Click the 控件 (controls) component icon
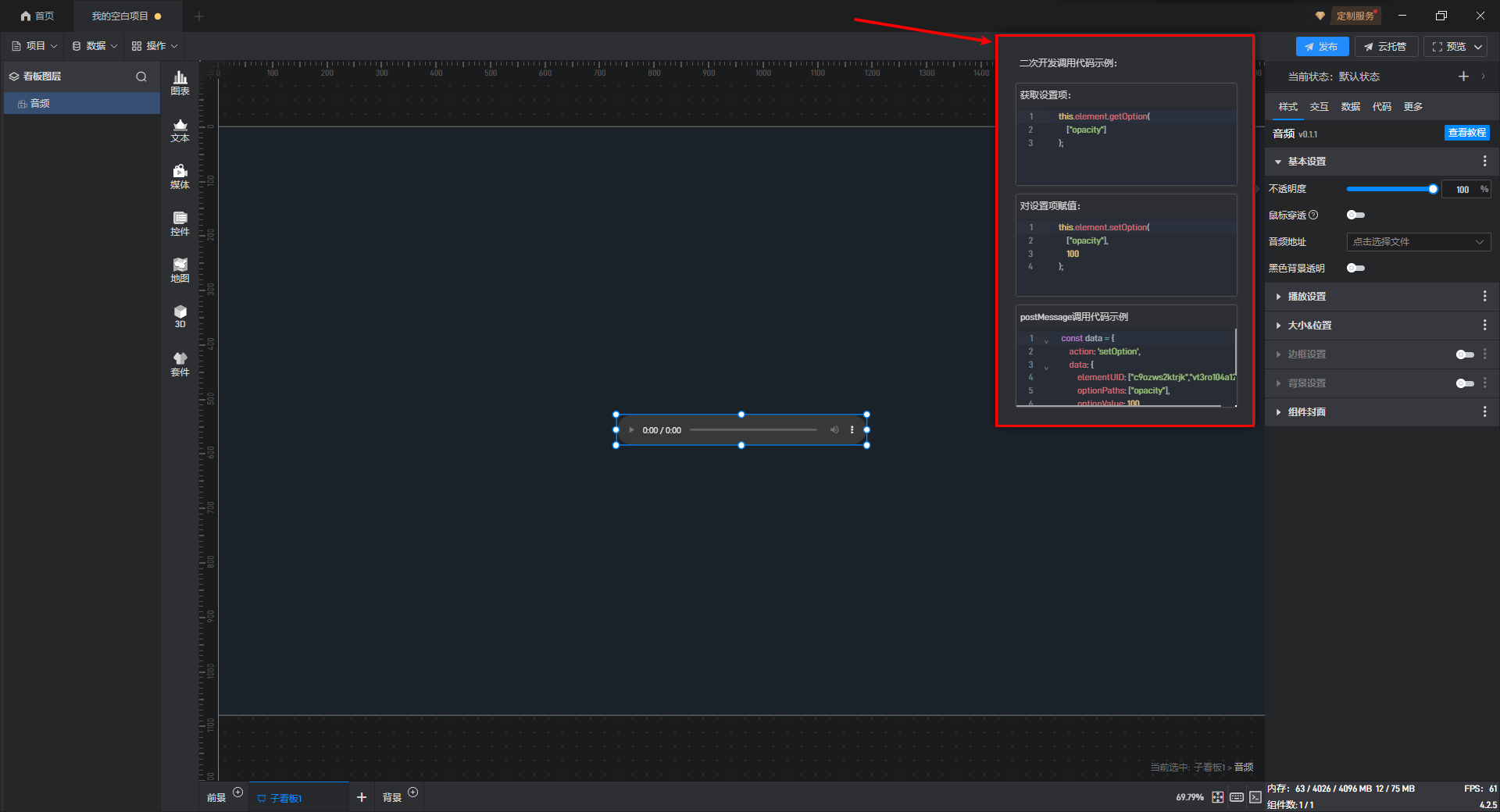Screen dimensions: 1500x812 180,223
